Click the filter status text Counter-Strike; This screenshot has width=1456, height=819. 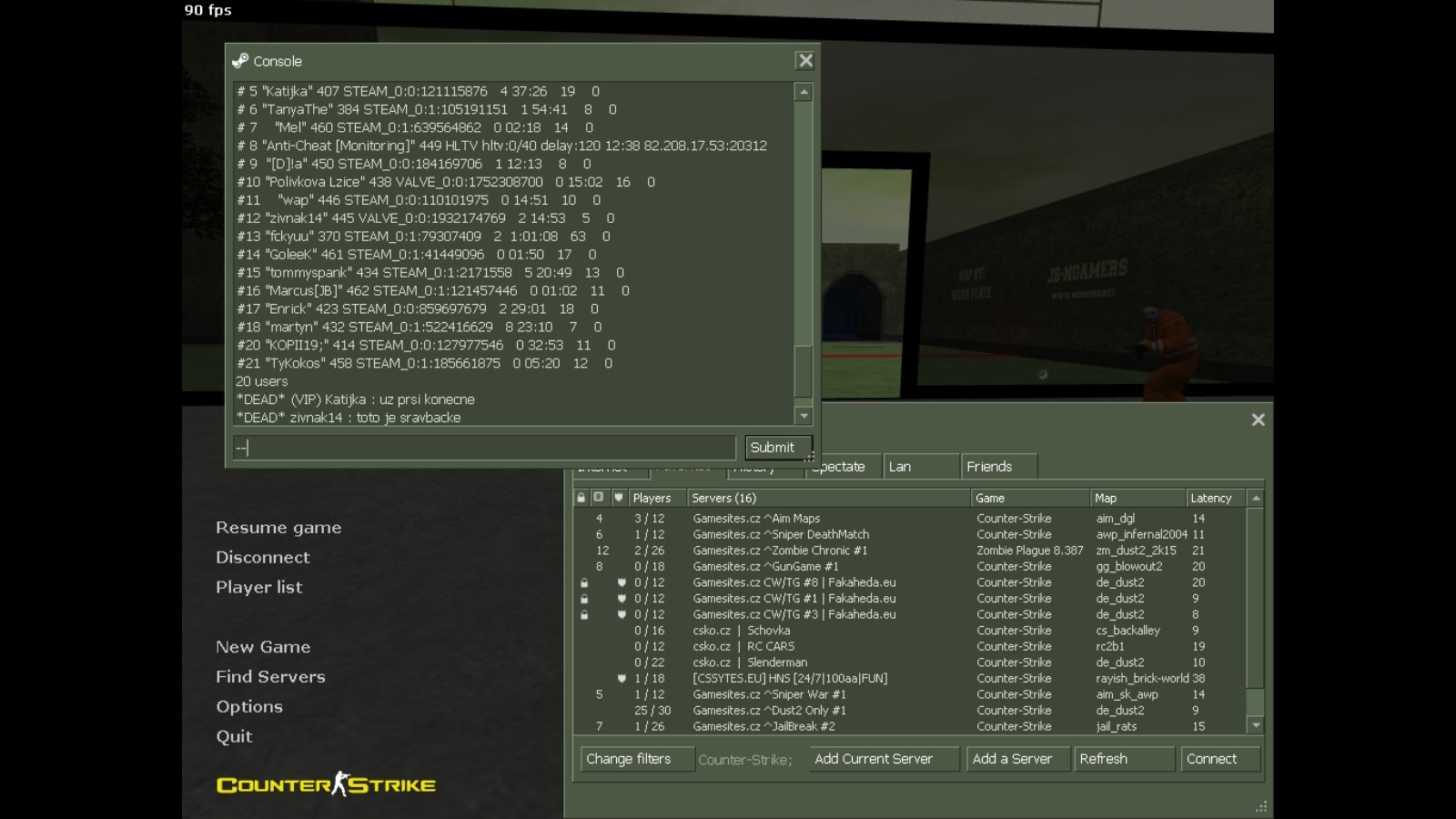pos(745,760)
